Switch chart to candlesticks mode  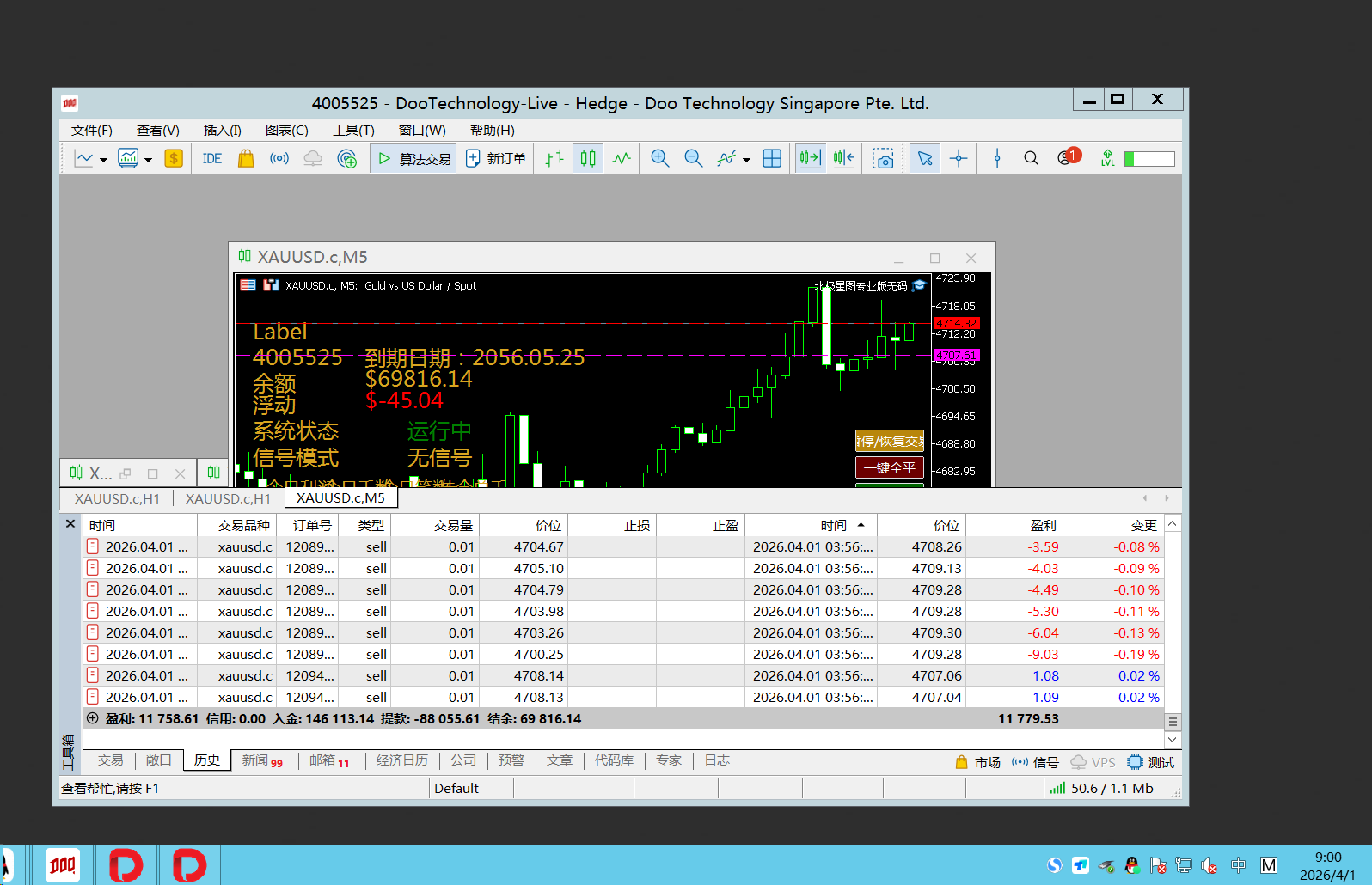[x=588, y=158]
